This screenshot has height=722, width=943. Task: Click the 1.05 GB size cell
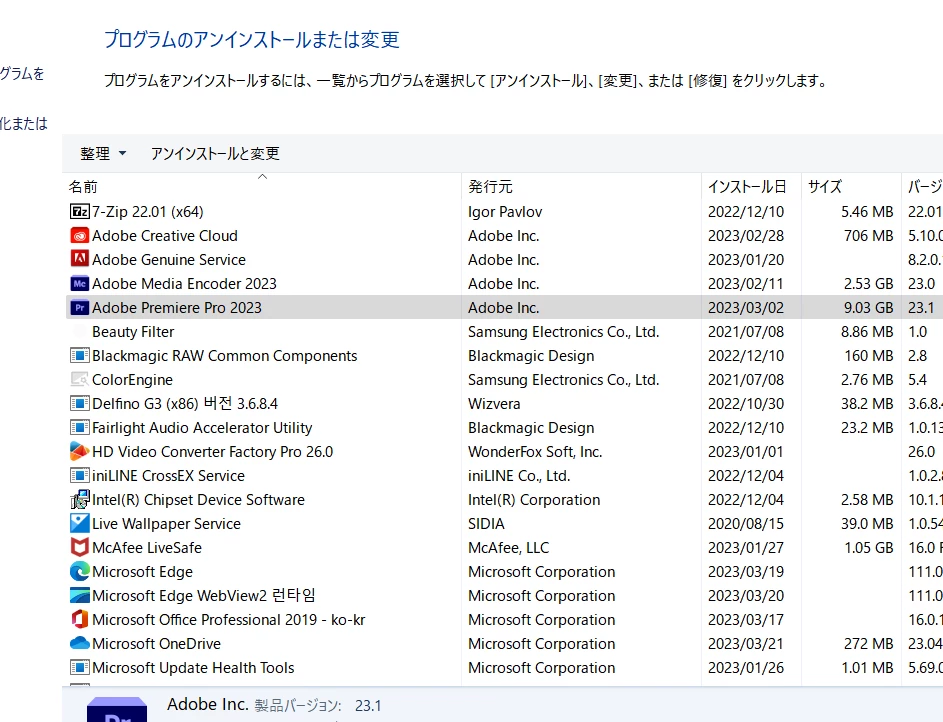(x=869, y=548)
